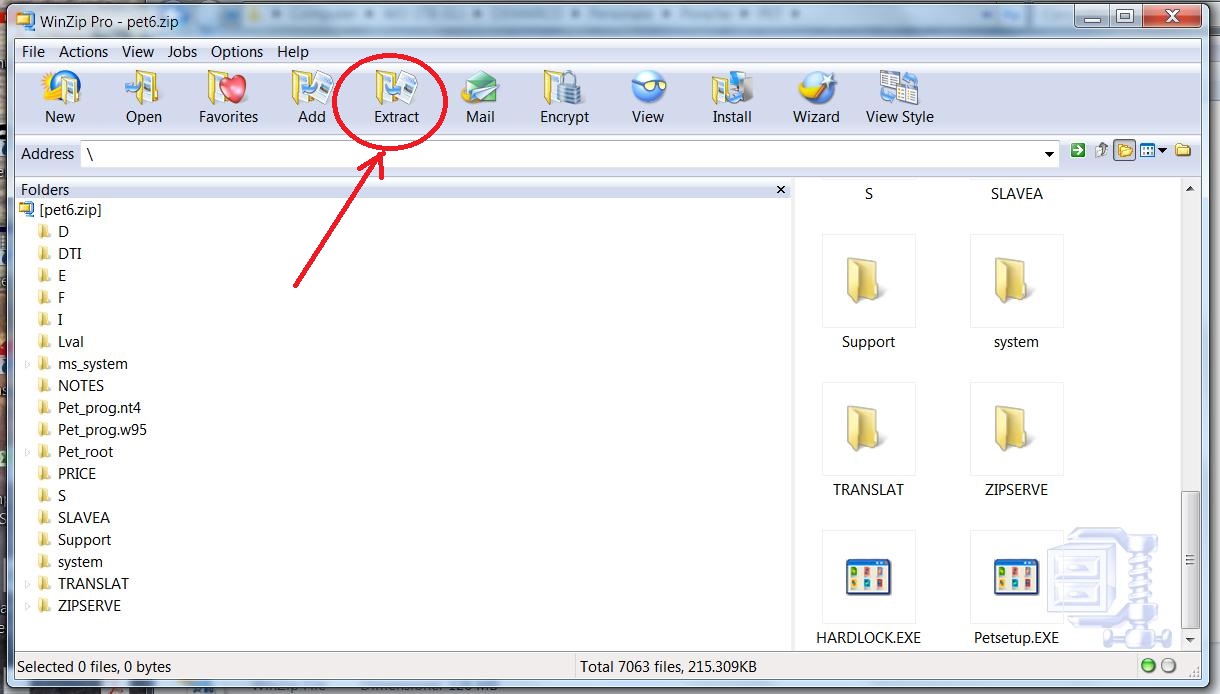Image resolution: width=1220 pixels, height=694 pixels.
Task: Click the View Style toolbar icon
Action: click(899, 89)
